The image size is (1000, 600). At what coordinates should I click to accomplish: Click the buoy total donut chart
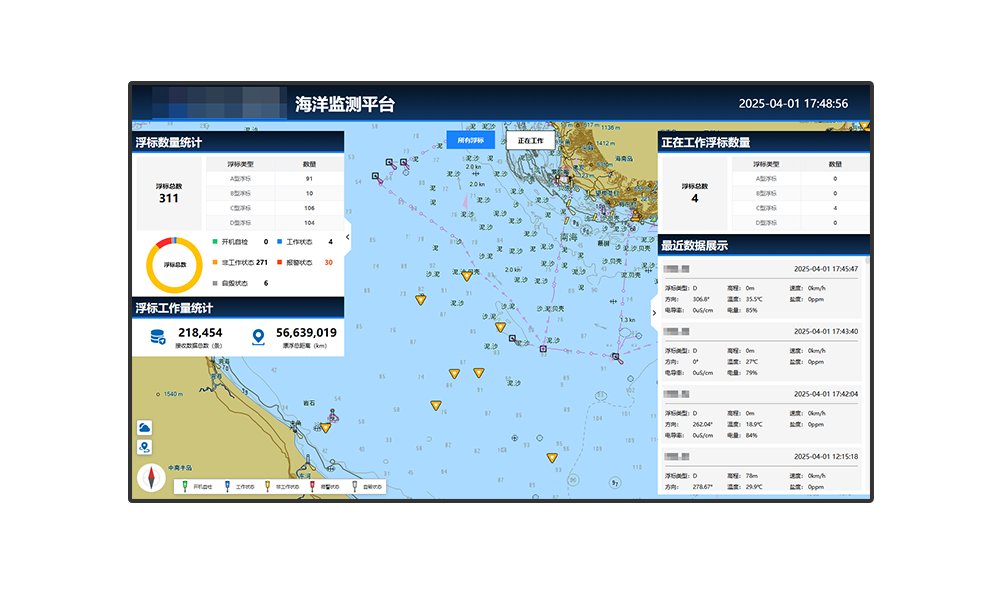(174, 265)
